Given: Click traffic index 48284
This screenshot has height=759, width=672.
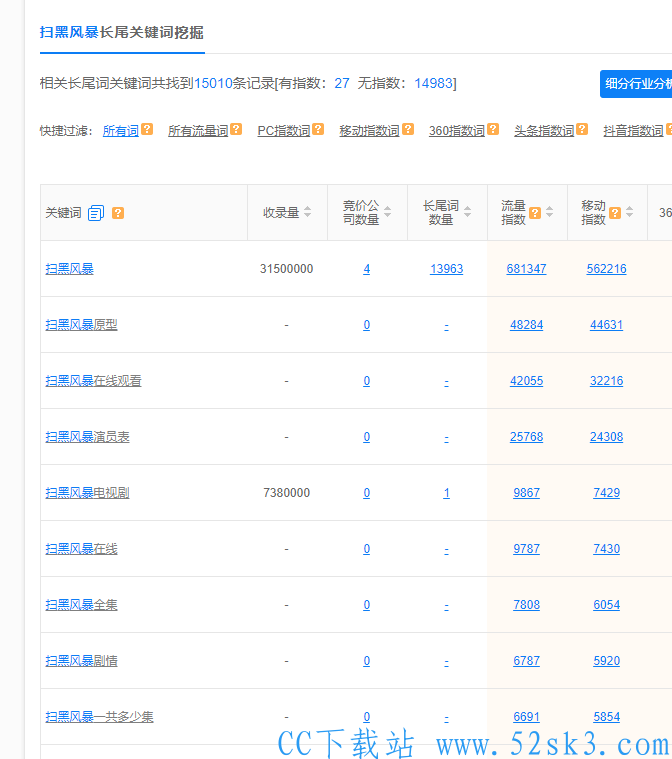Looking at the screenshot, I should click(x=526, y=325).
